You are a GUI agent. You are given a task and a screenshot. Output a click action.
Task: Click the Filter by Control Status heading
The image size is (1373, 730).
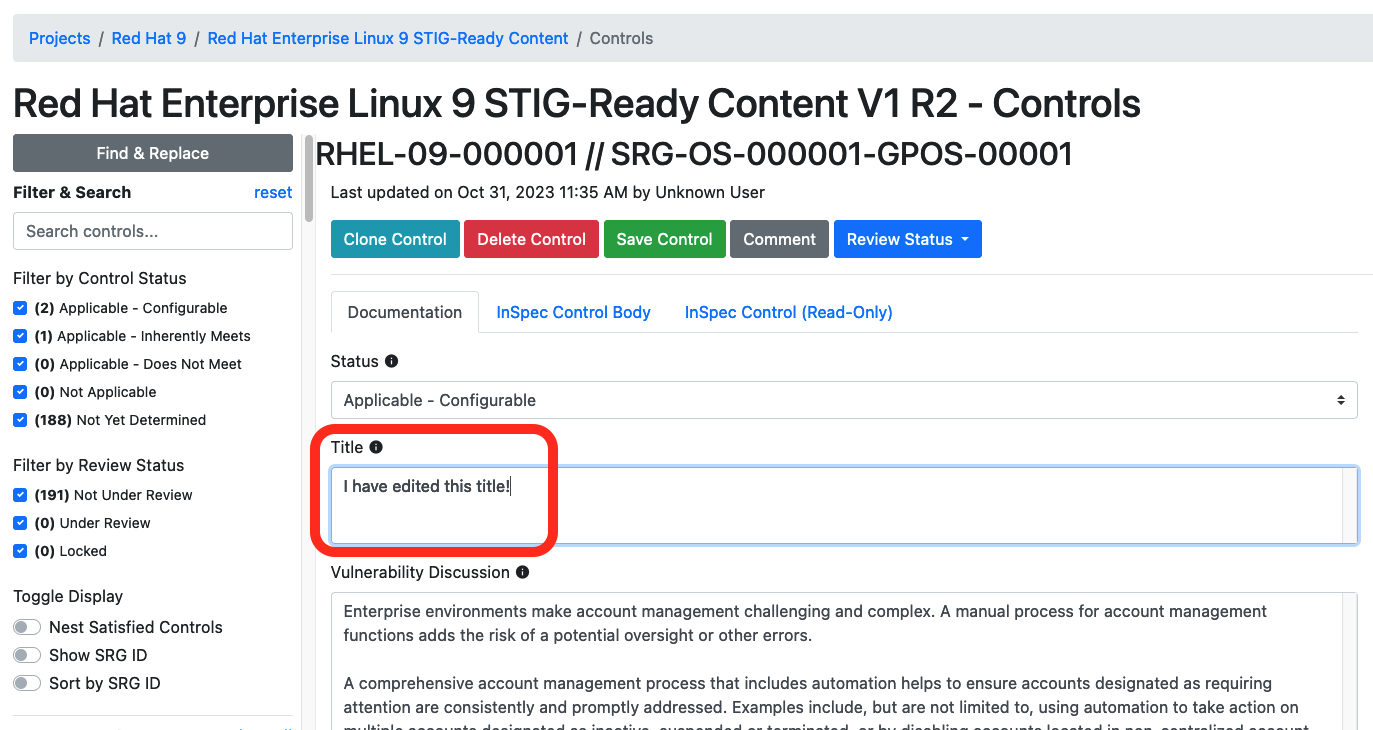100,278
